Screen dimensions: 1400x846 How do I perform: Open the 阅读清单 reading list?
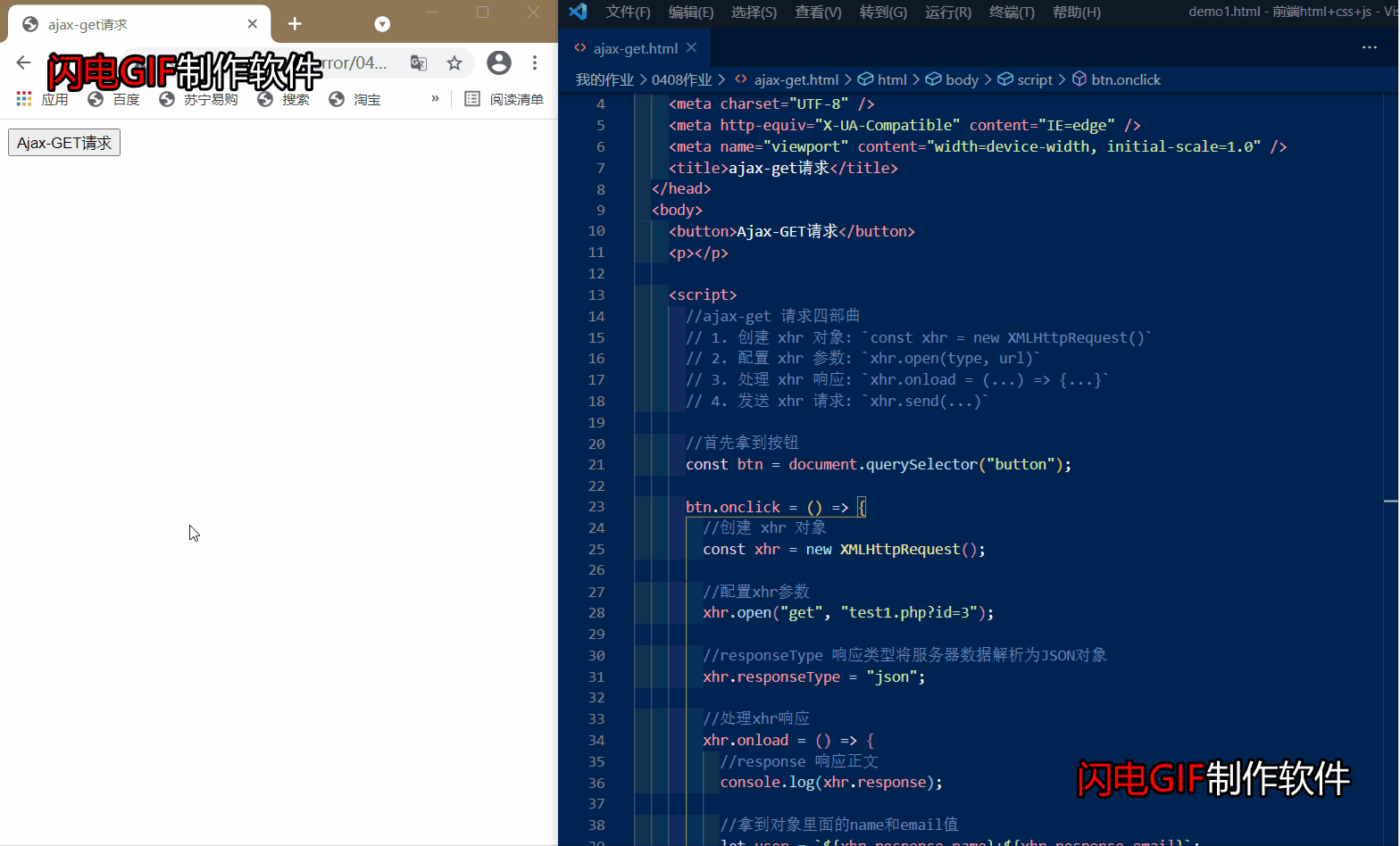click(504, 99)
